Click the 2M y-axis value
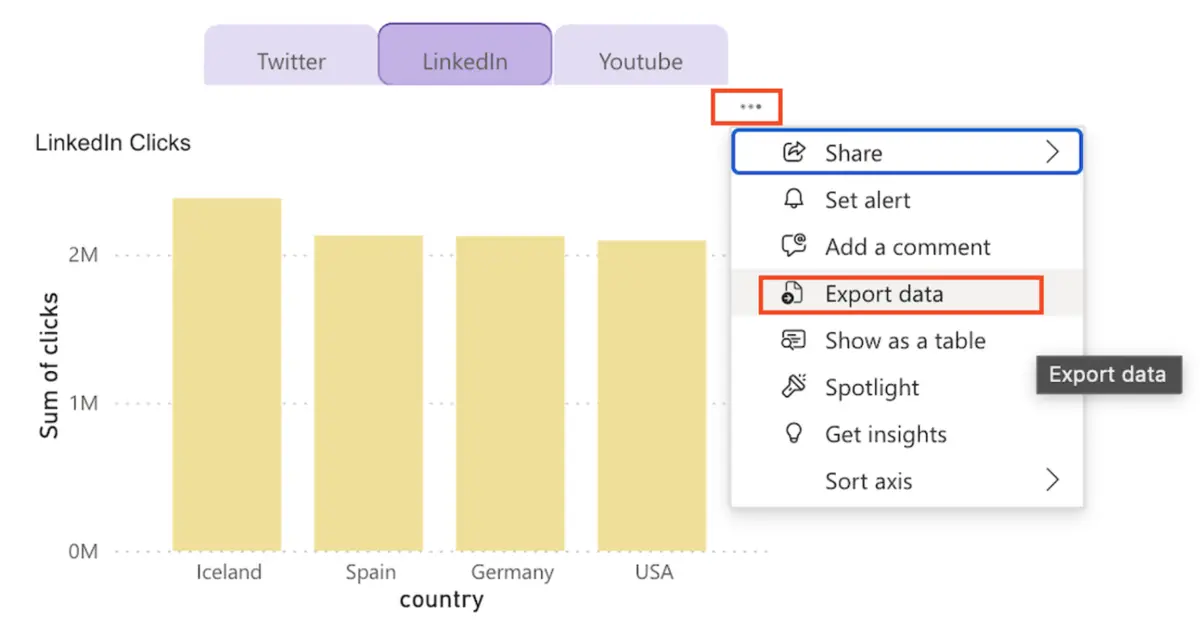This screenshot has width=1200, height=637. 83,255
